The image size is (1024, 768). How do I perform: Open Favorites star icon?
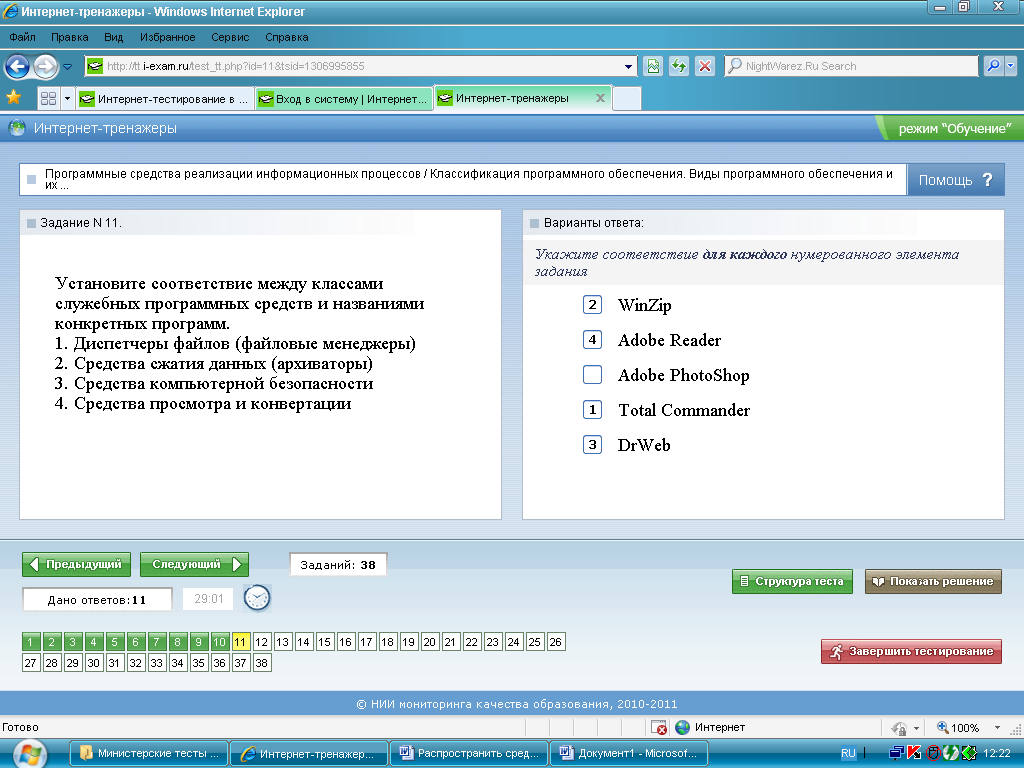pyautogui.click(x=14, y=98)
